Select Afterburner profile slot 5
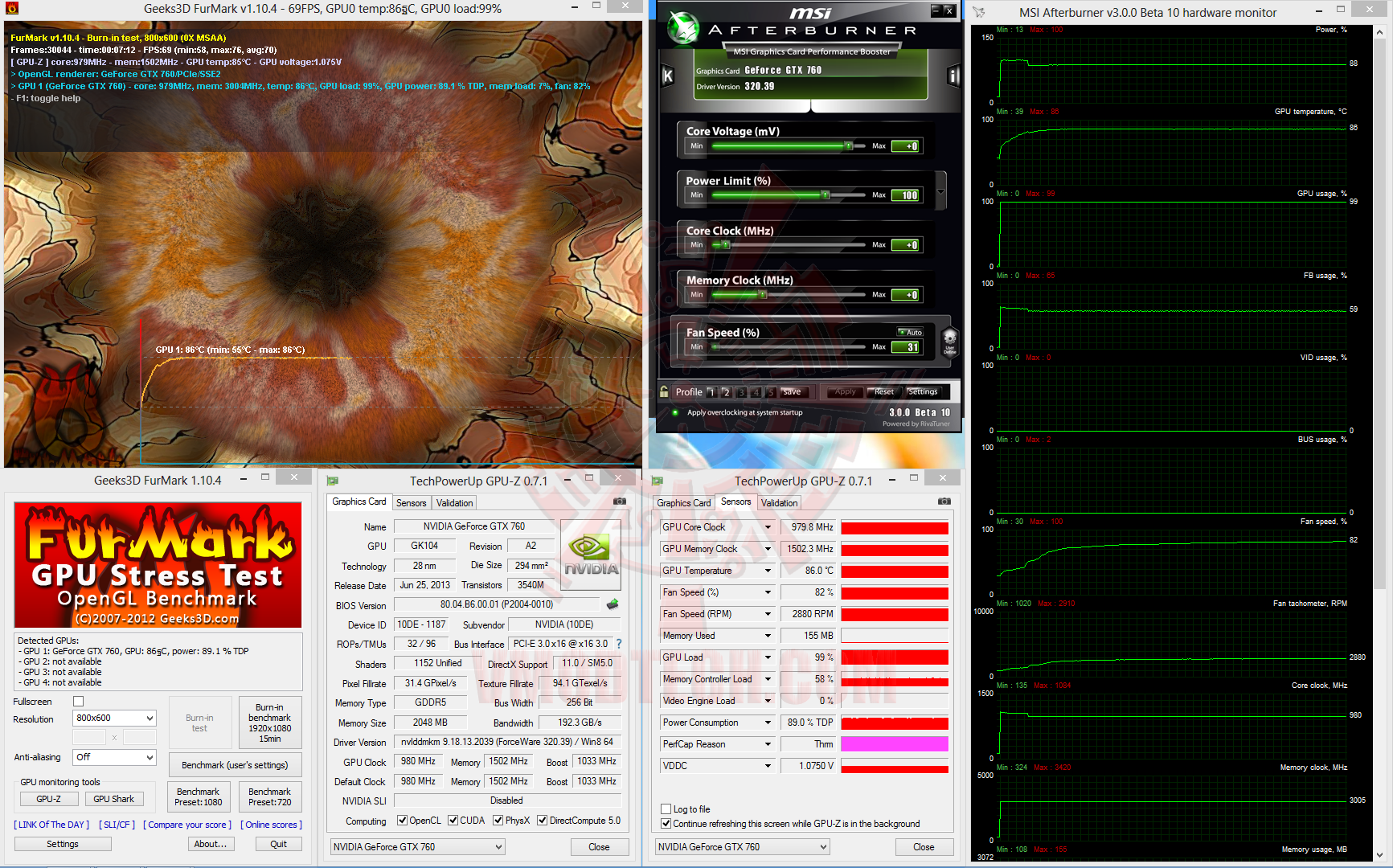1393x868 pixels. (x=770, y=392)
